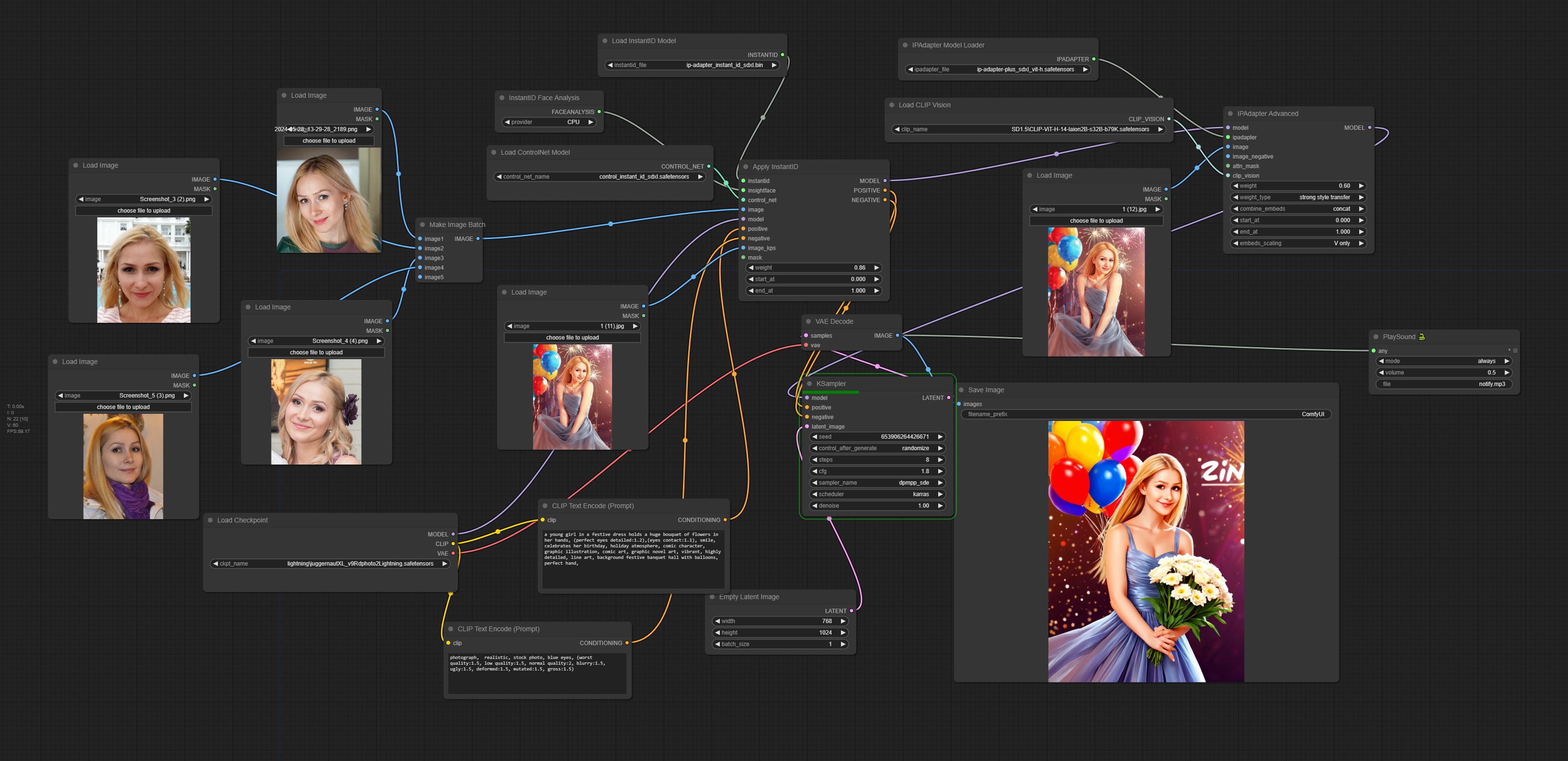Click the collapse dot of IPAdapter Advanced node
1568x761 pixels.
coord(1230,113)
